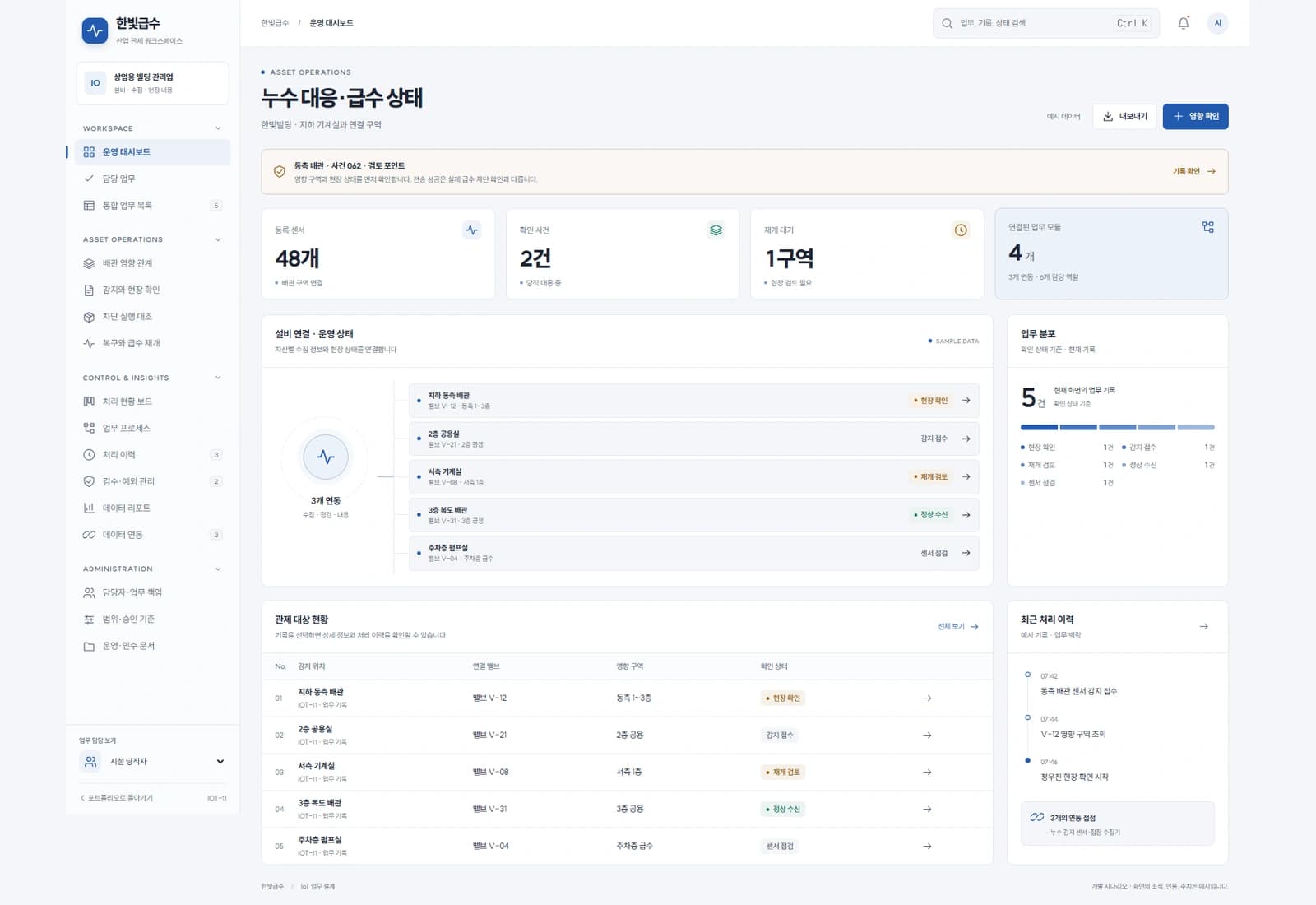Click central pulse hub icon above 3개 연동

click(x=326, y=457)
